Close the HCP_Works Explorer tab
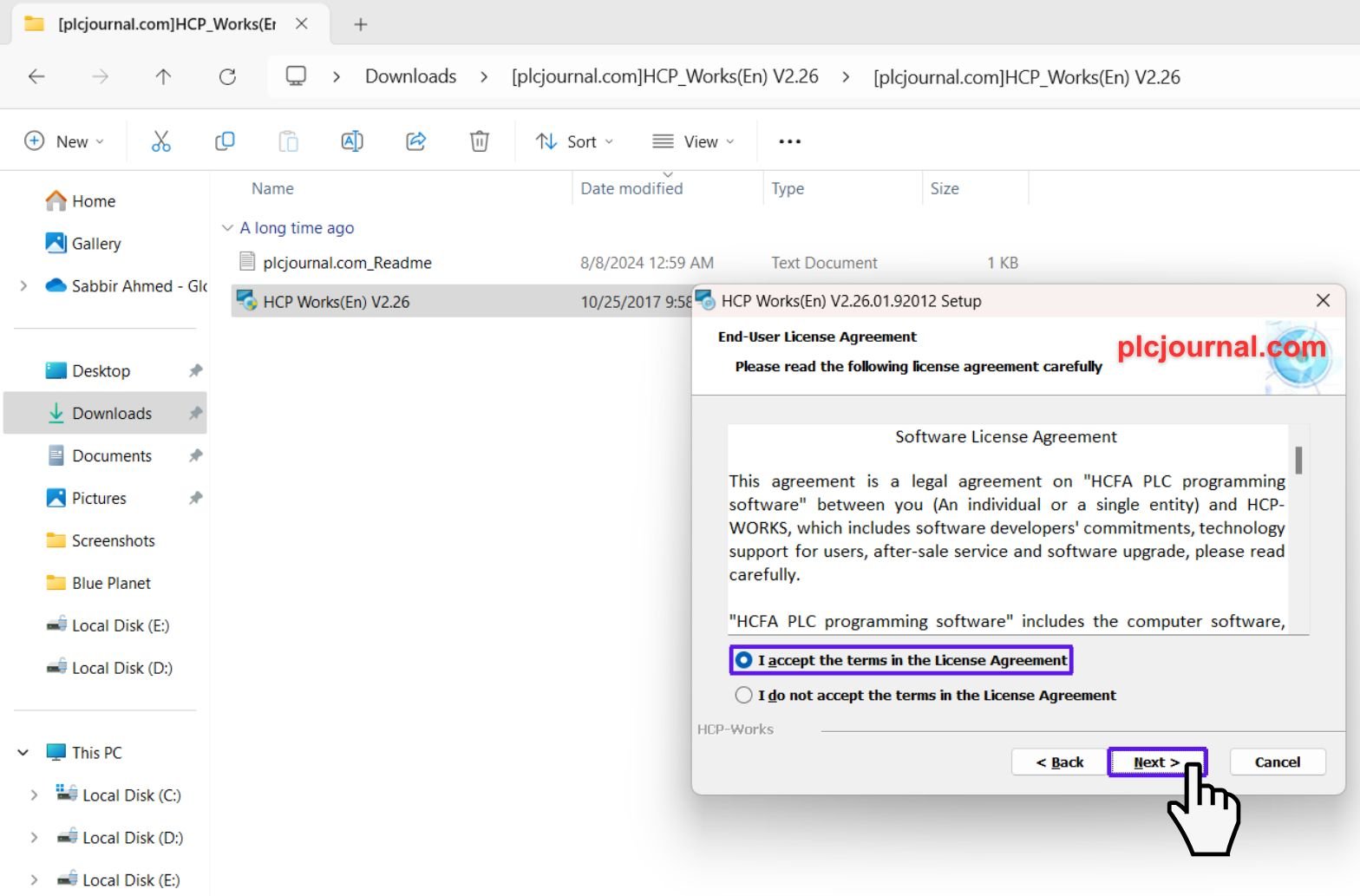 tap(302, 24)
